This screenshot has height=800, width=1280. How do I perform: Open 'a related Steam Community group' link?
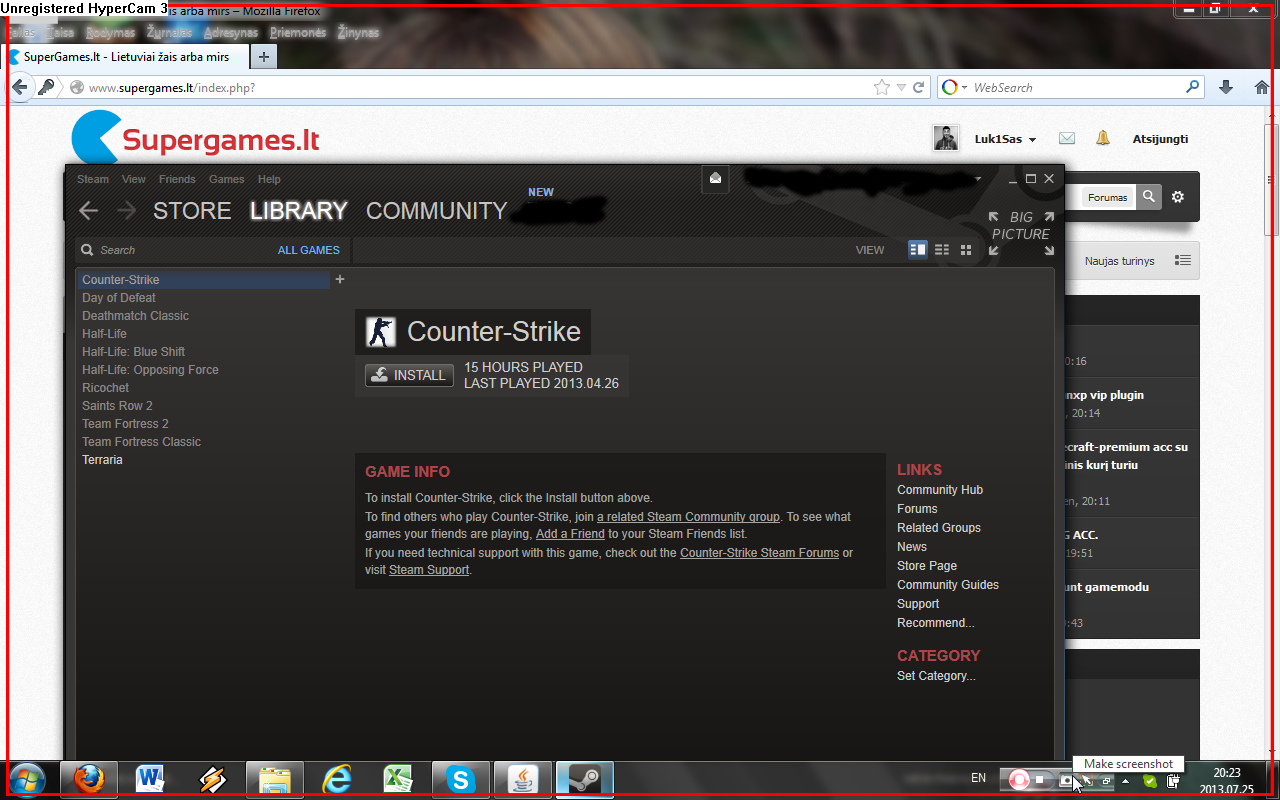click(688, 517)
